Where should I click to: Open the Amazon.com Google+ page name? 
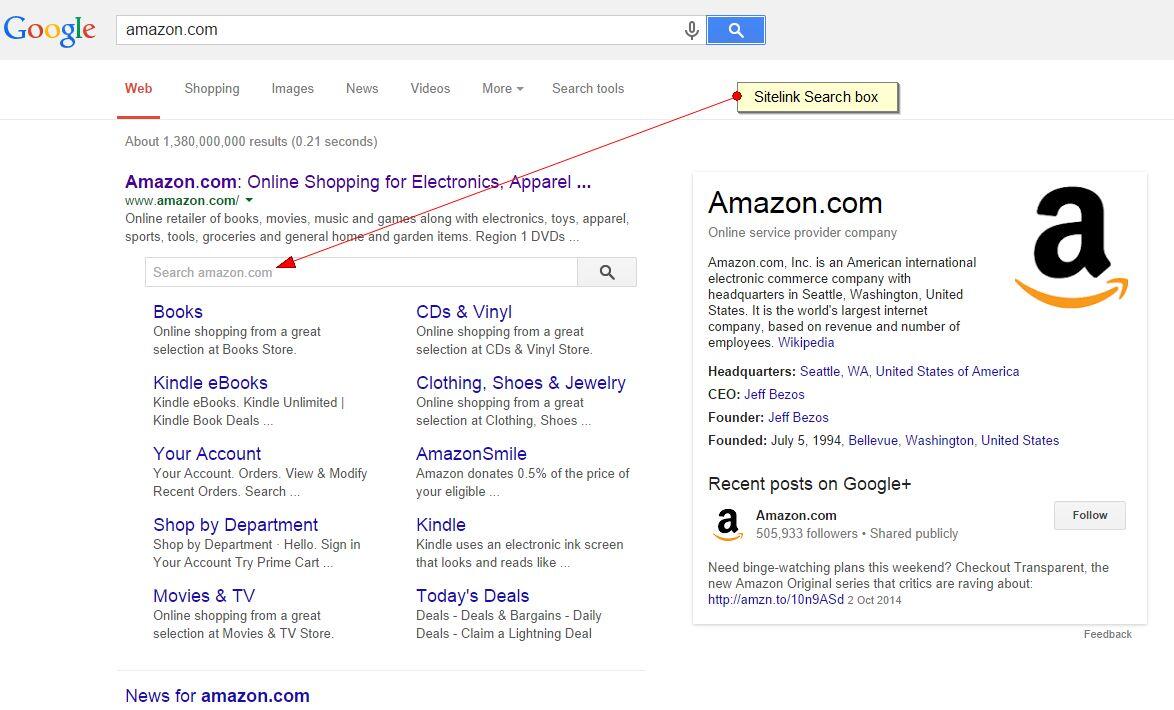796,515
